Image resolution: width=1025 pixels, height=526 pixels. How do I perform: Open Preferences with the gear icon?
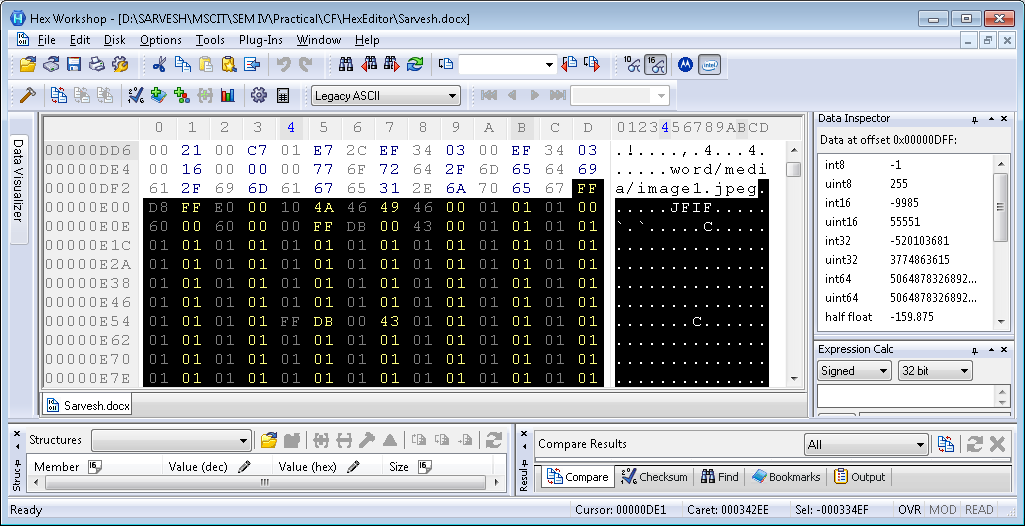259,95
